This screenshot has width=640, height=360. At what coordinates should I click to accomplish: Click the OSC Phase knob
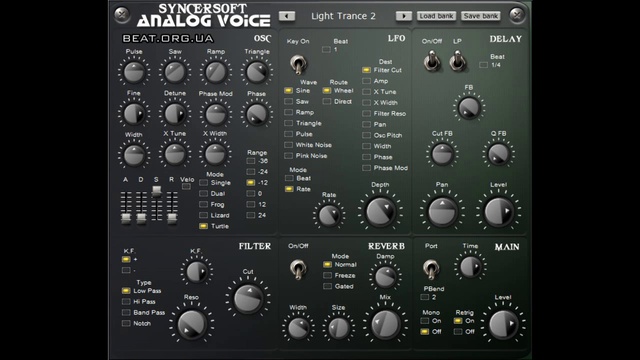click(257, 113)
